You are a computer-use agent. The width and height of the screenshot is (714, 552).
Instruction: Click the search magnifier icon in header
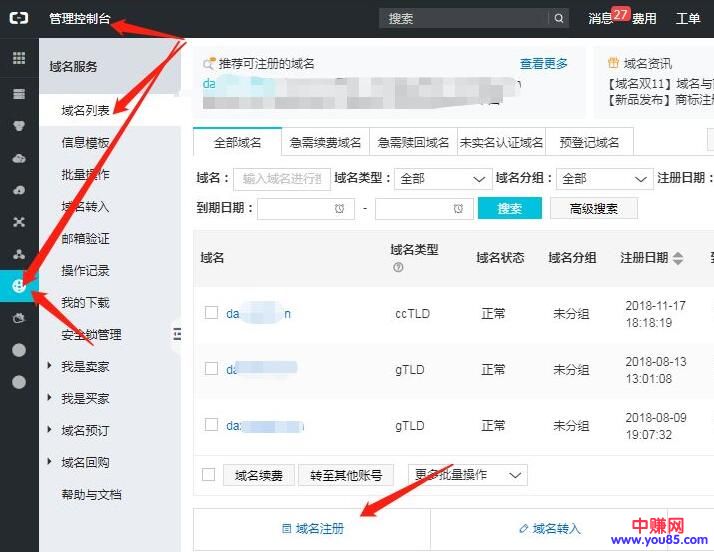559,18
